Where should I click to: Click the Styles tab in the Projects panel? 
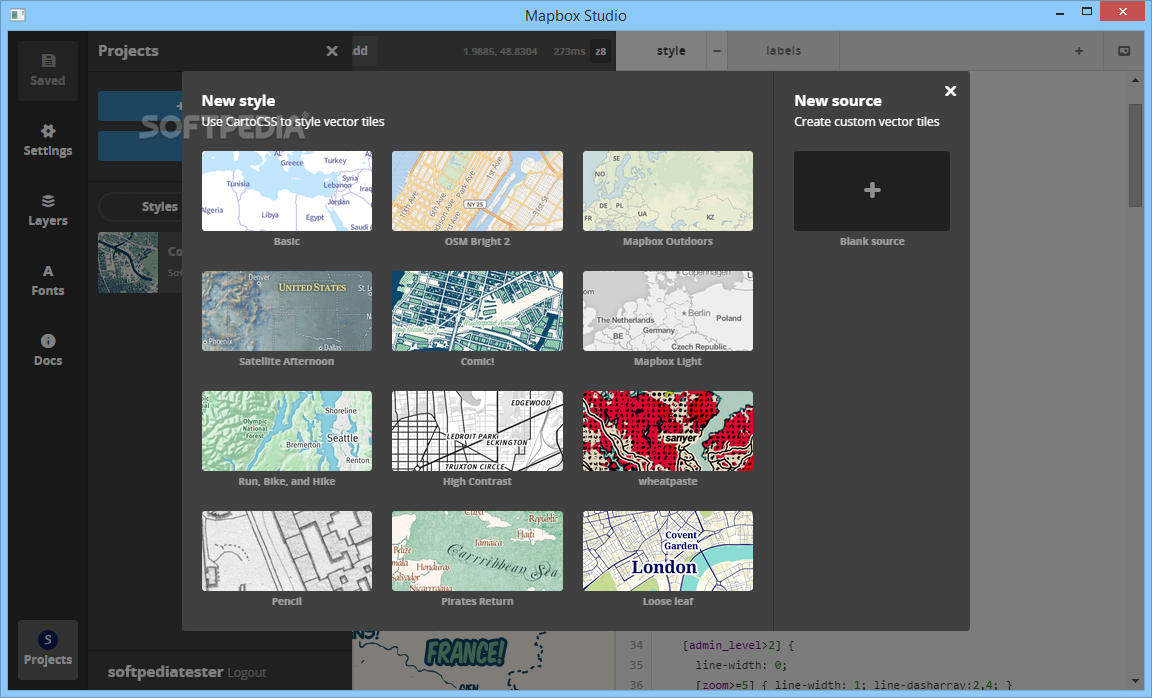coord(159,206)
